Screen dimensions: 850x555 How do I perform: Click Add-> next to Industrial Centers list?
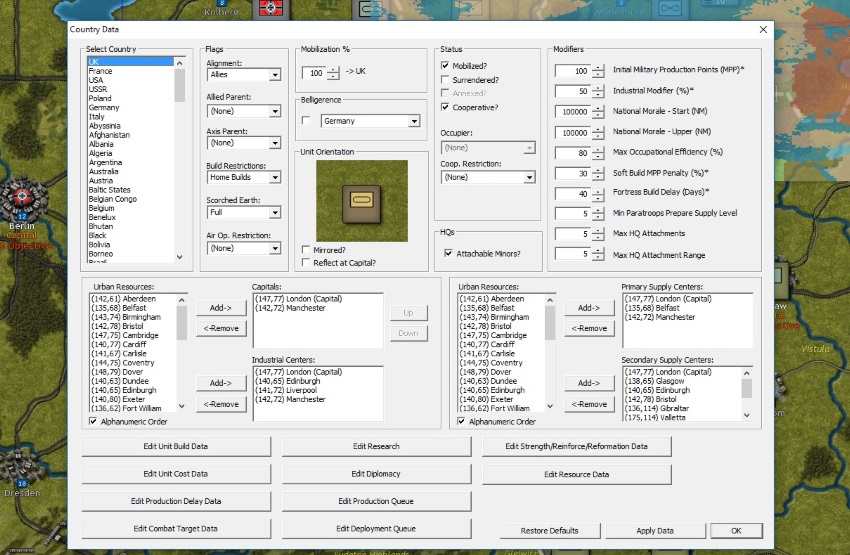tap(221, 383)
